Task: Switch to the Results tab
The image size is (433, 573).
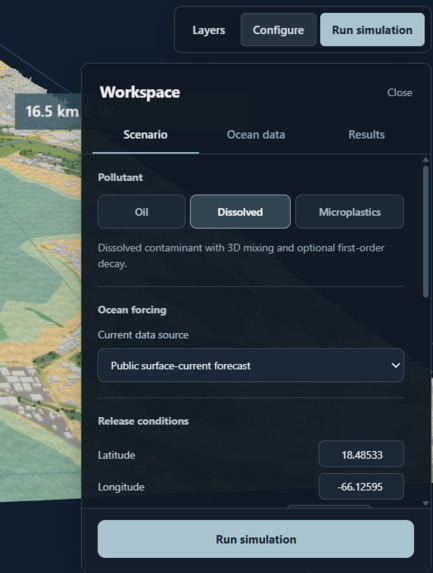Action: click(366, 135)
